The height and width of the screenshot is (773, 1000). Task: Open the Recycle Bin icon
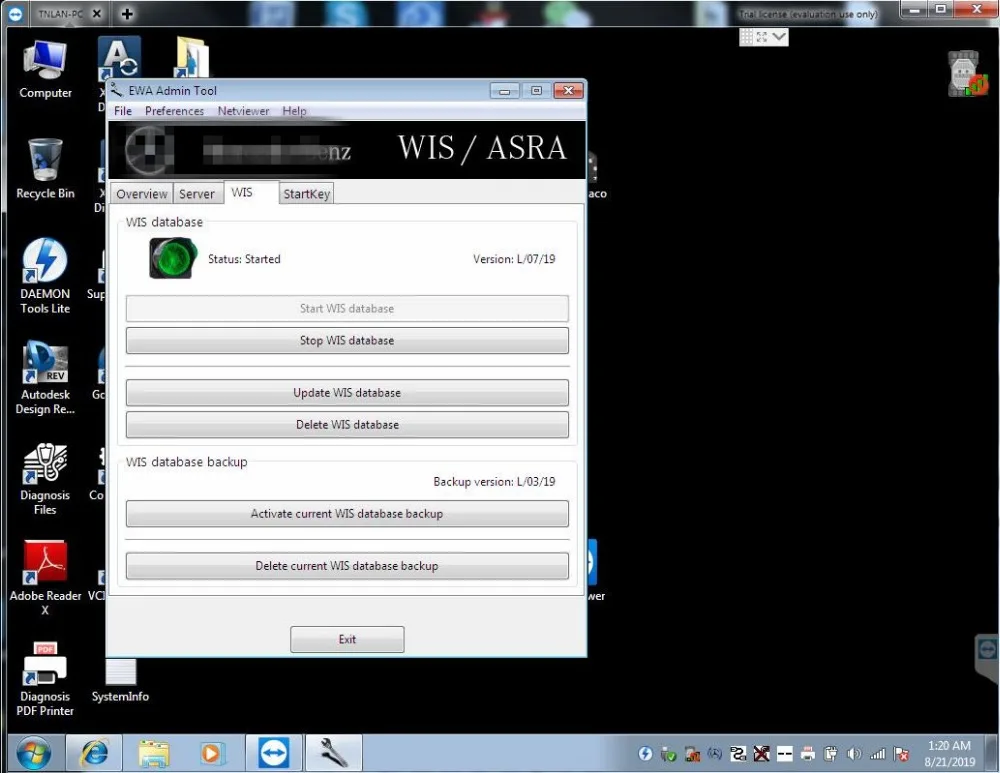tap(45, 169)
